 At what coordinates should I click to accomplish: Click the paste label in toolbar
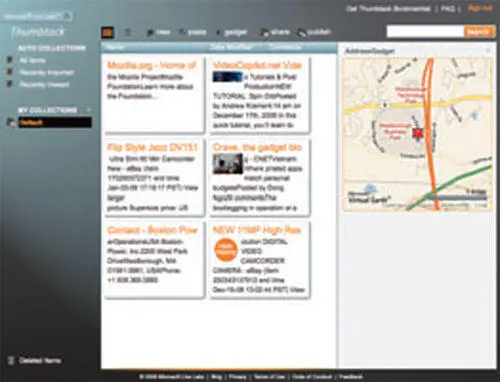(197, 32)
